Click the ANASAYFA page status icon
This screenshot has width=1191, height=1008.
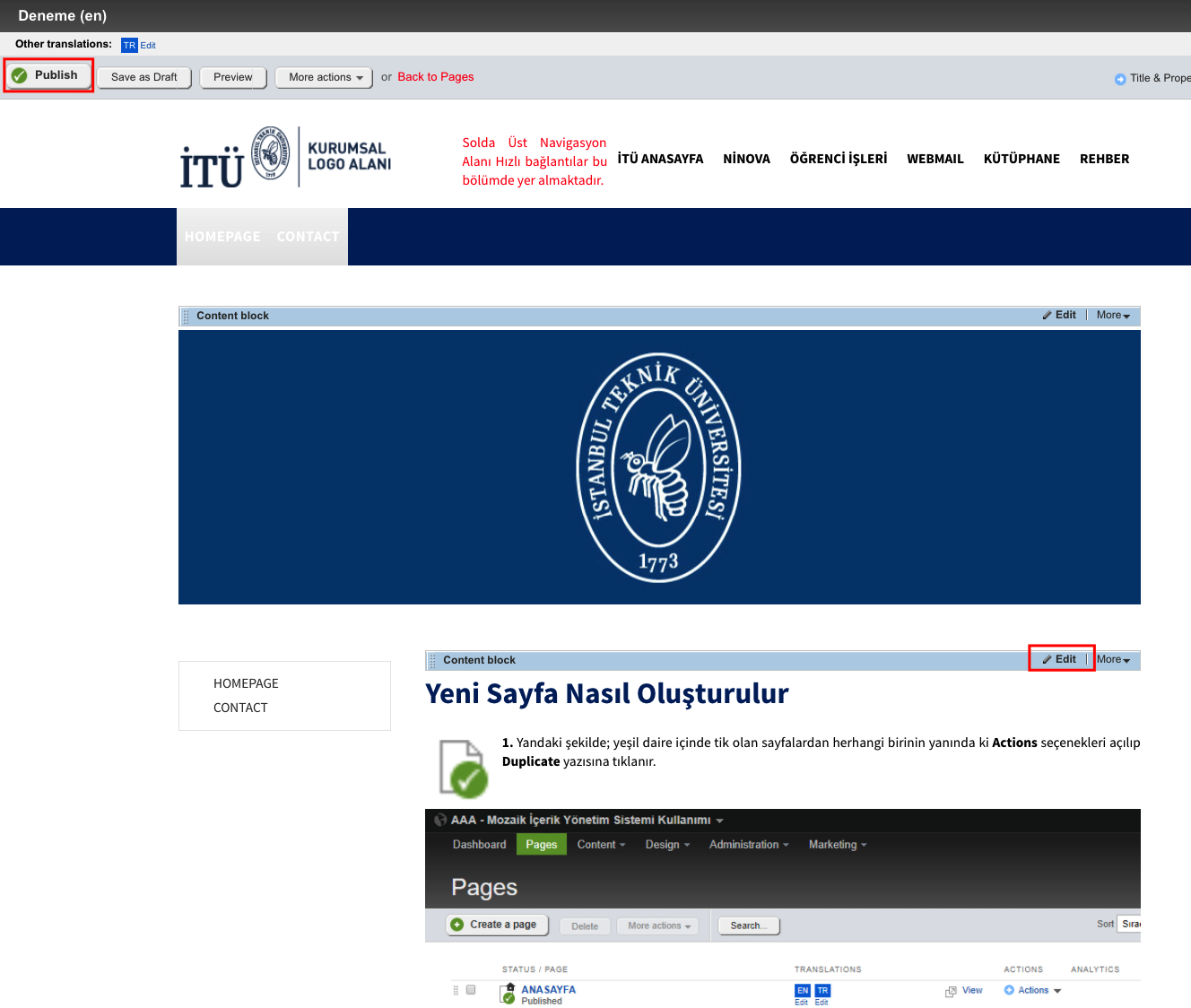tap(509, 994)
